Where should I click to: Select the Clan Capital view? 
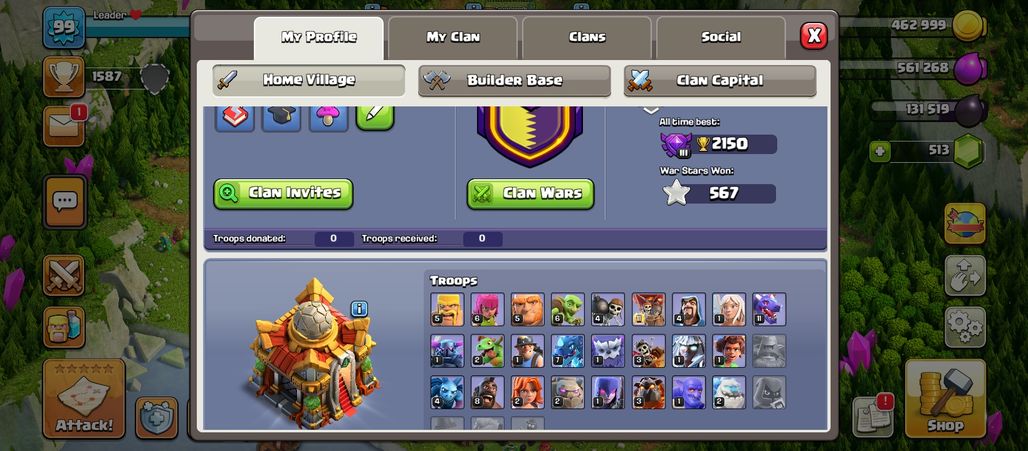(x=720, y=81)
